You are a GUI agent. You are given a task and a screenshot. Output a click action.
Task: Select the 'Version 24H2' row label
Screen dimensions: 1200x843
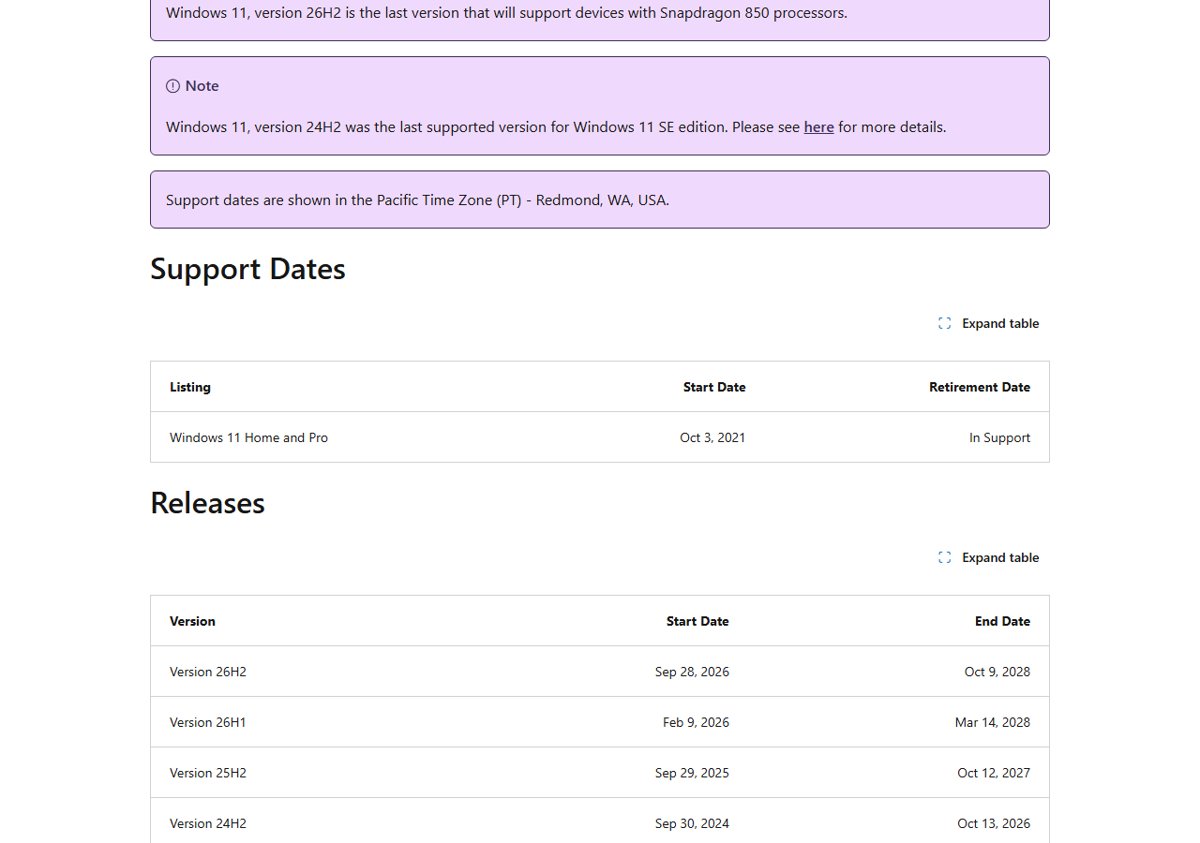[x=208, y=824]
